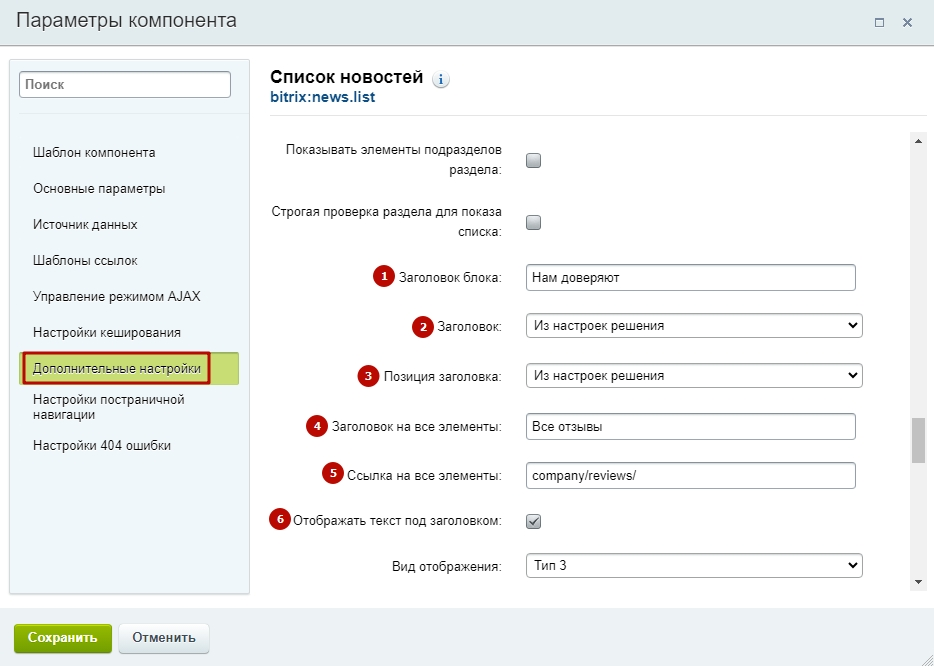Click the Отменить button
This screenshot has width=934, height=666.
(164, 638)
